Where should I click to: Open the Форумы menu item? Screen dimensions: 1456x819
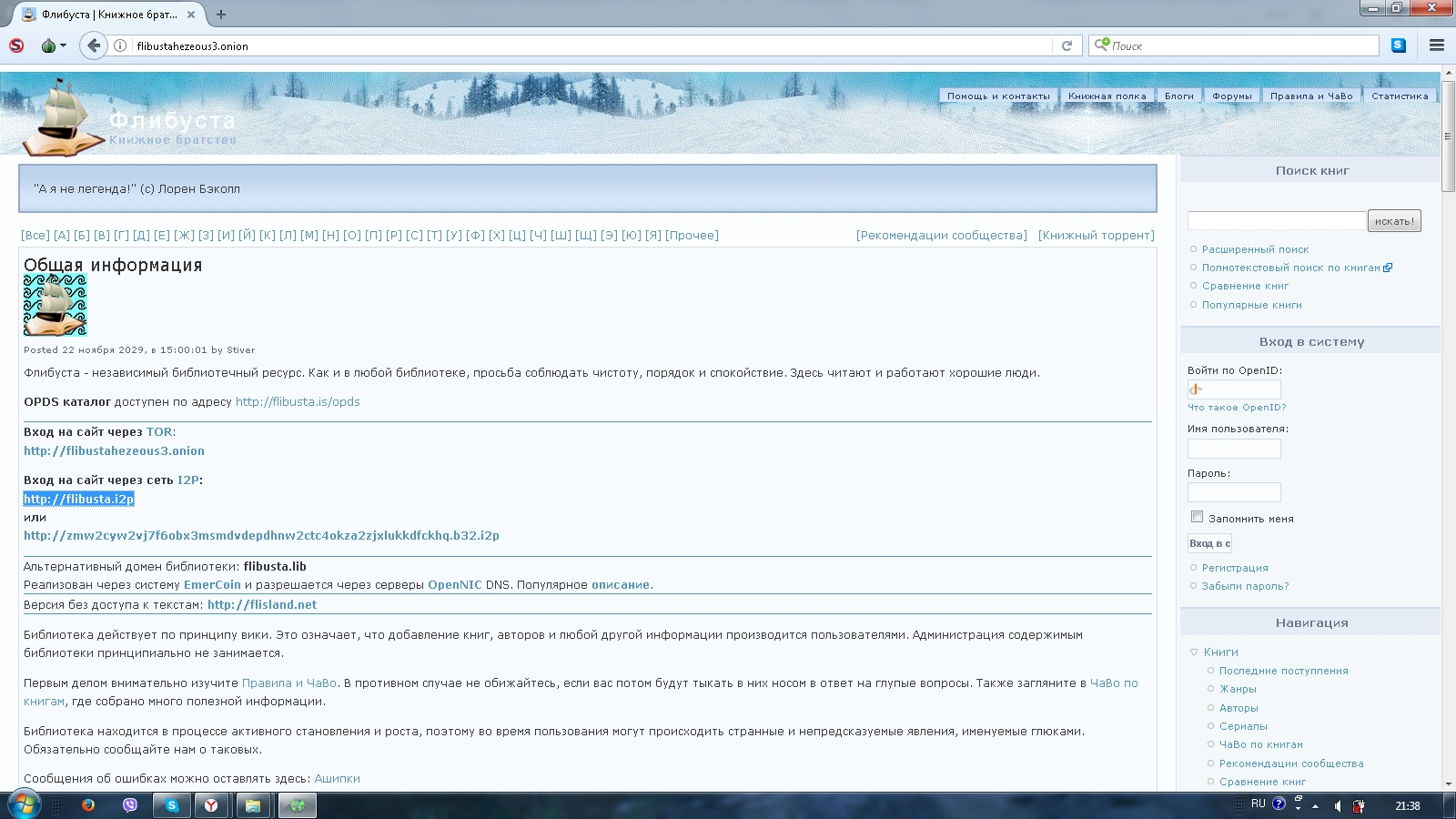tap(1232, 96)
